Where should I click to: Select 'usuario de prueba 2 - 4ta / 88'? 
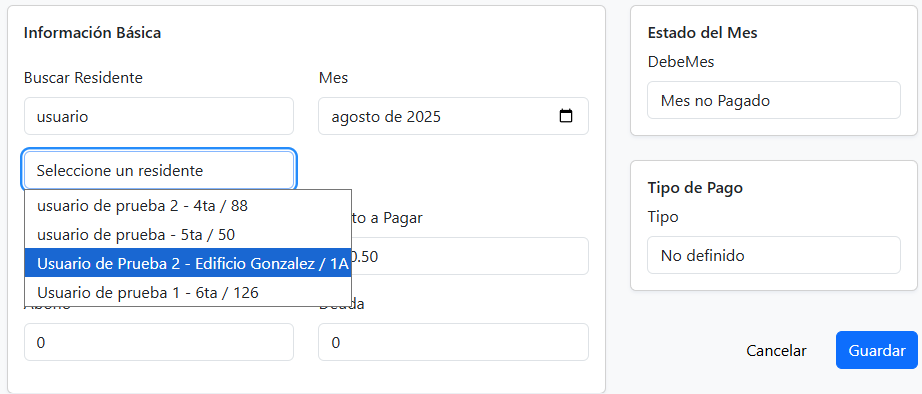pos(188,206)
